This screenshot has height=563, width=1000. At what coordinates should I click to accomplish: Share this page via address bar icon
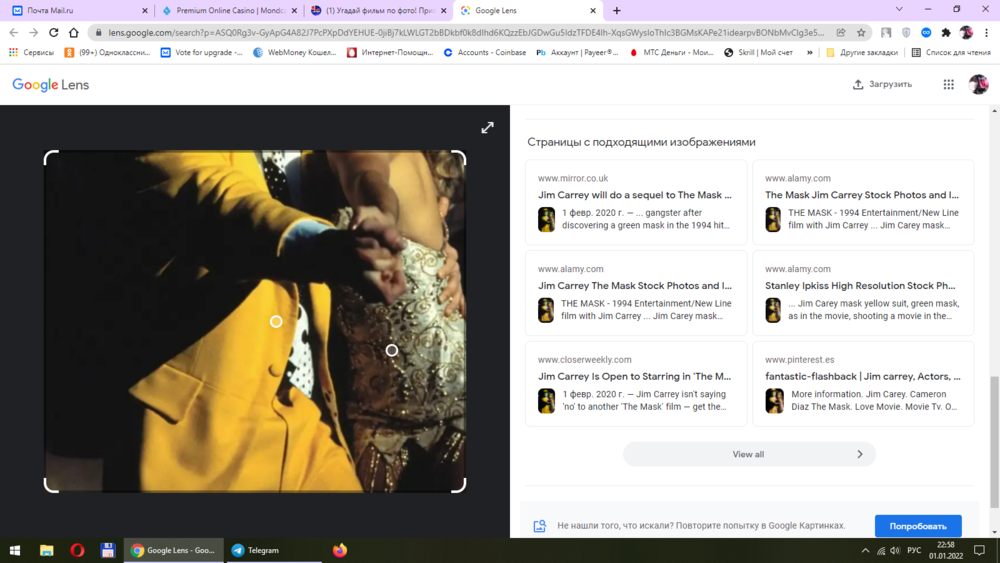coord(841,33)
